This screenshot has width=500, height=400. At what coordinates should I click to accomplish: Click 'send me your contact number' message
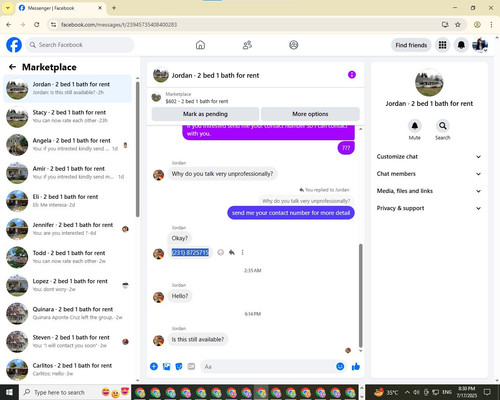pos(291,213)
